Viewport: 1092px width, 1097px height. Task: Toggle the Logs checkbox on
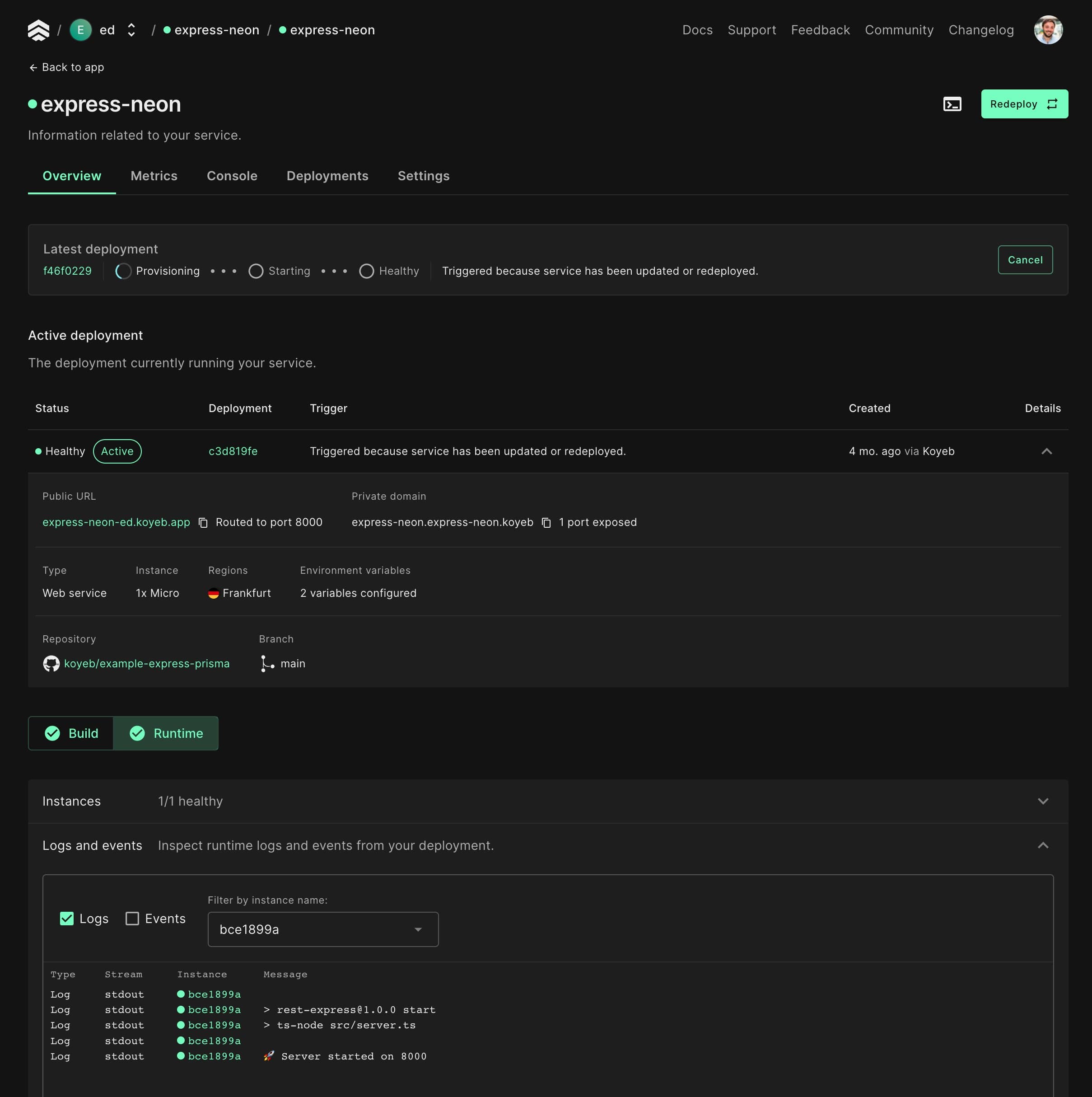pyautogui.click(x=67, y=919)
